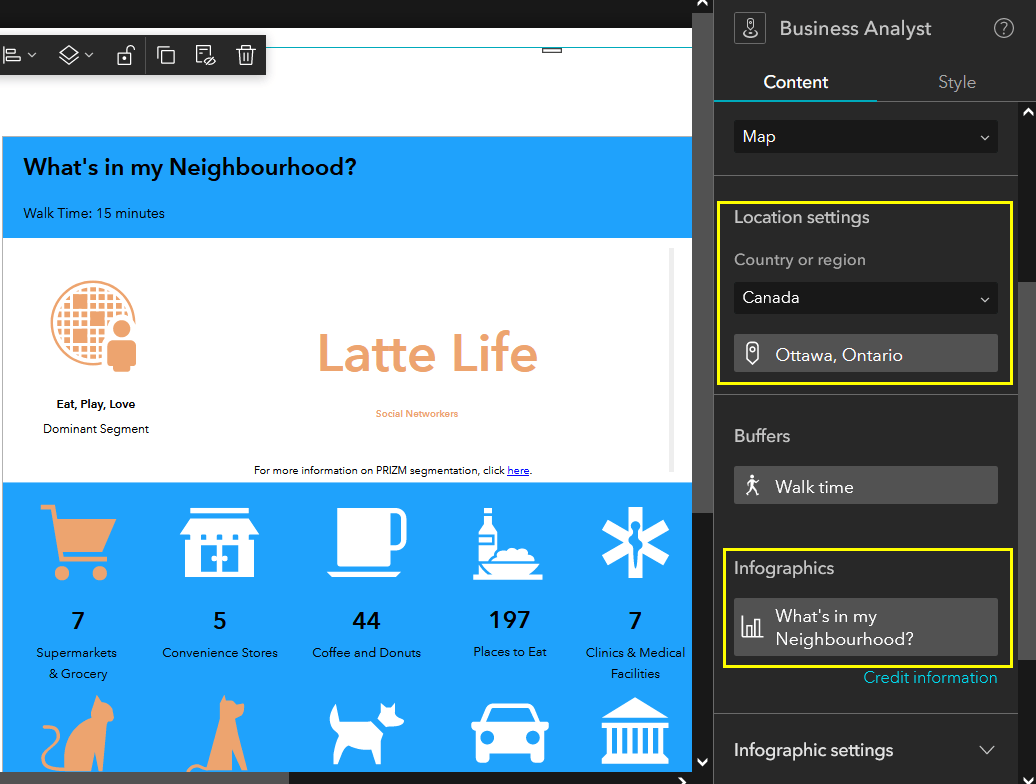Click the 'Dominant Segment' caption

point(96,429)
